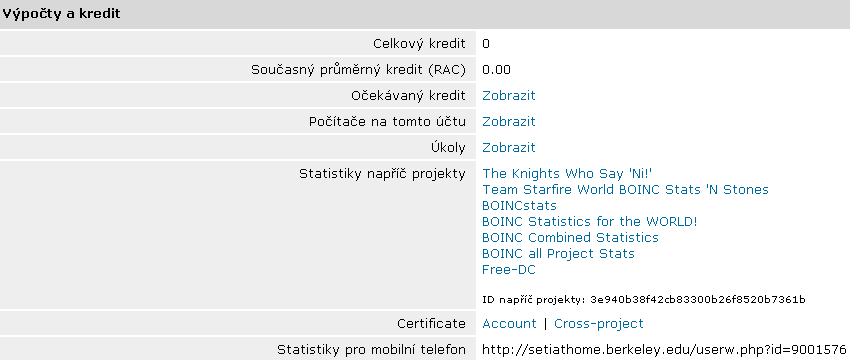
Task: Open The Knights Who Say 'Ni!' stats
Action: click(567, 173)
